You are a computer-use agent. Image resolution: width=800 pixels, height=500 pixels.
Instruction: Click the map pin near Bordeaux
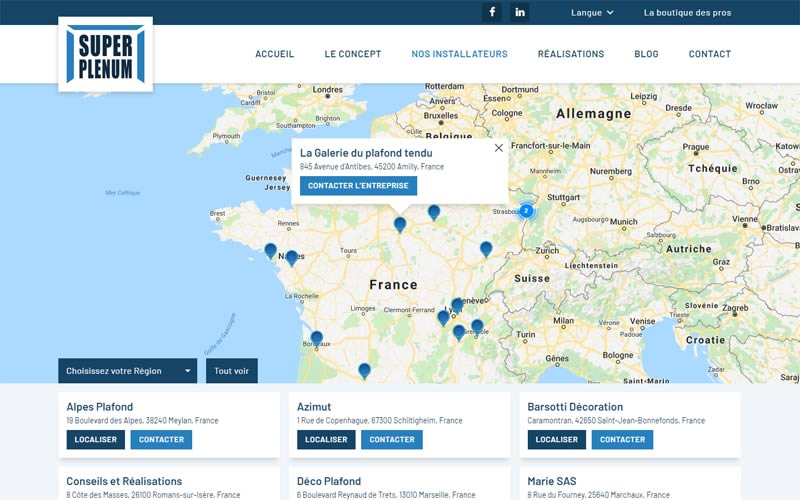point(316,339)
